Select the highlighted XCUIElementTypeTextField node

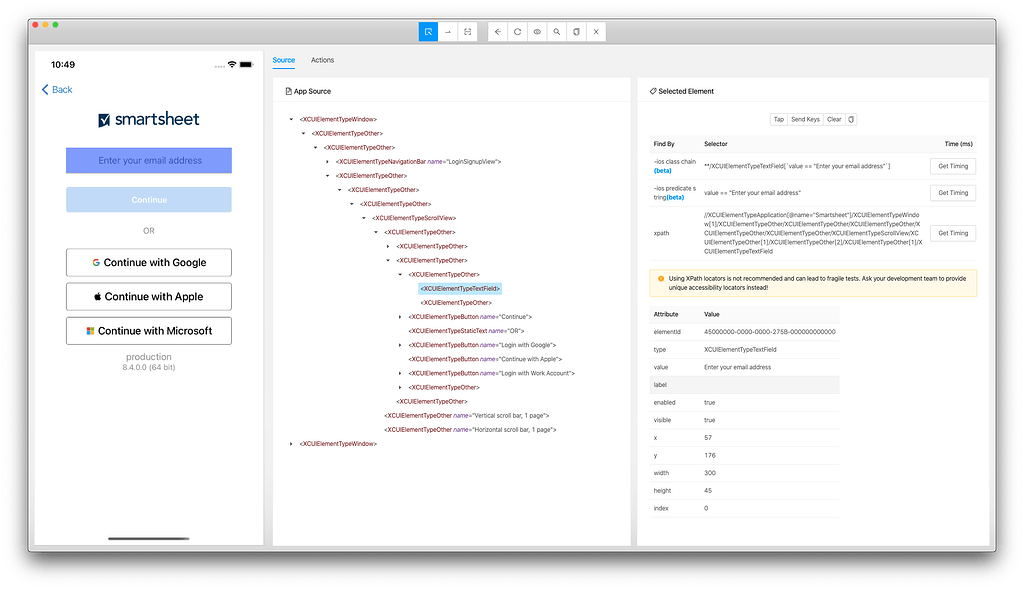pyautogui.click(x=461, y=289)
